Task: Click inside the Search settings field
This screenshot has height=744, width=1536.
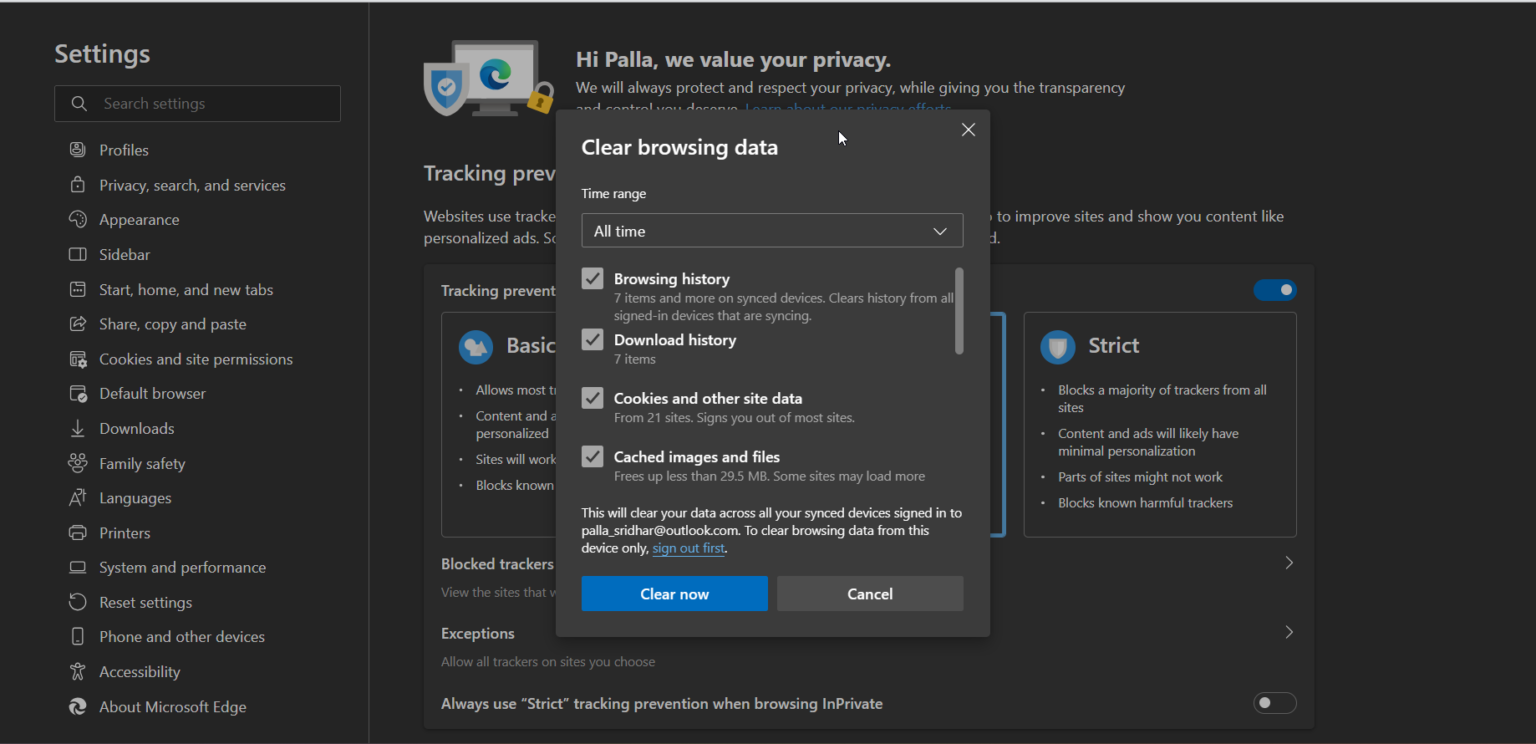Action: pyautogui.click(x=200, y=103)
